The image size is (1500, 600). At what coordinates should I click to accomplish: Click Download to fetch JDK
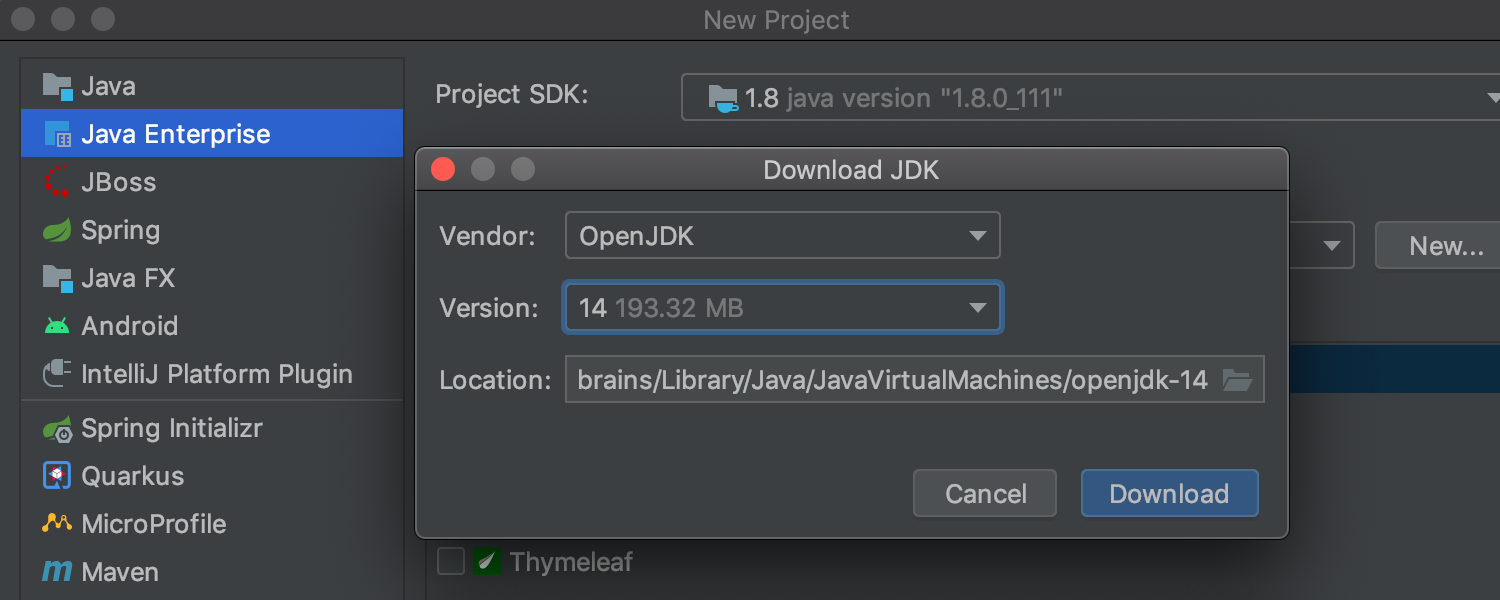click(x=1169, y=494)
